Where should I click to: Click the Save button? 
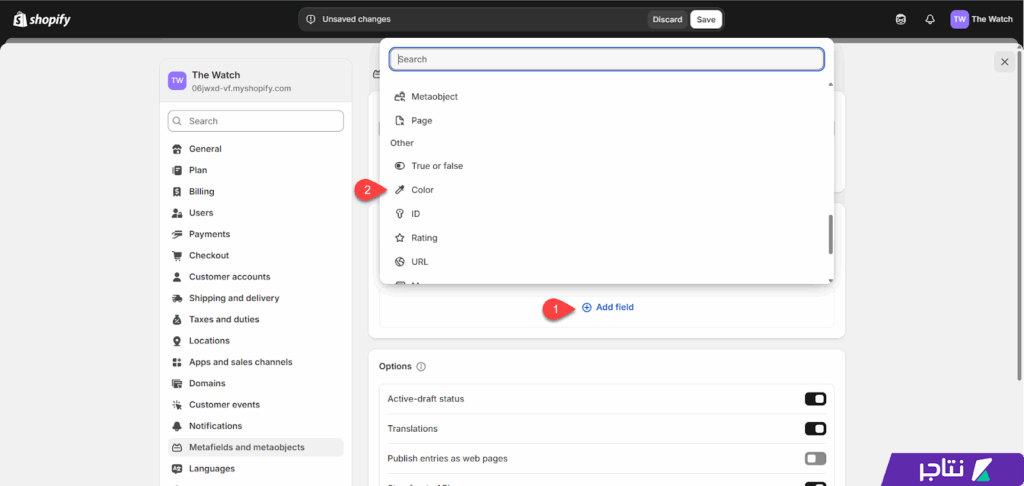(706, 19)
